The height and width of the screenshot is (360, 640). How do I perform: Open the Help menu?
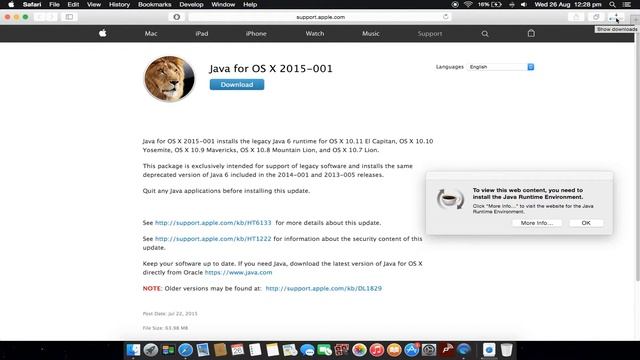click(x=250, y=4)
